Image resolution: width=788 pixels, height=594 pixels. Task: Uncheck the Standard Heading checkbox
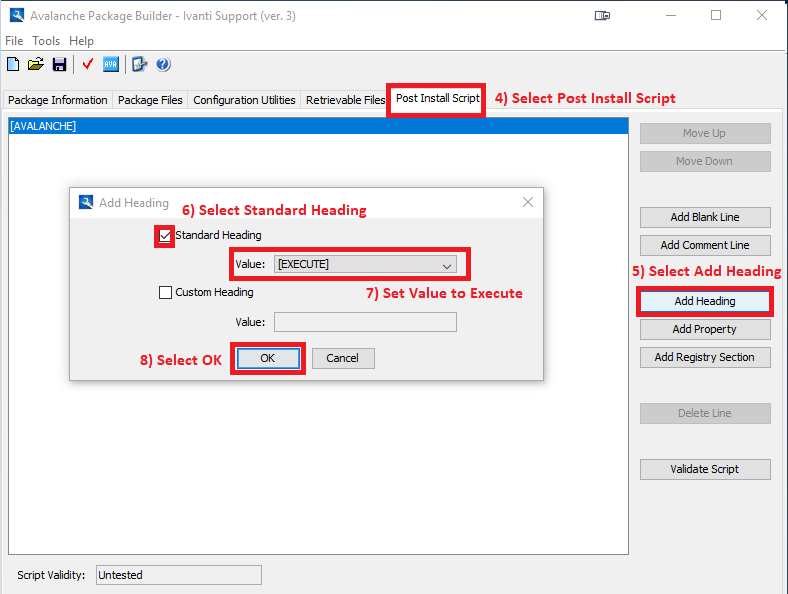click(x=165, y=235)
